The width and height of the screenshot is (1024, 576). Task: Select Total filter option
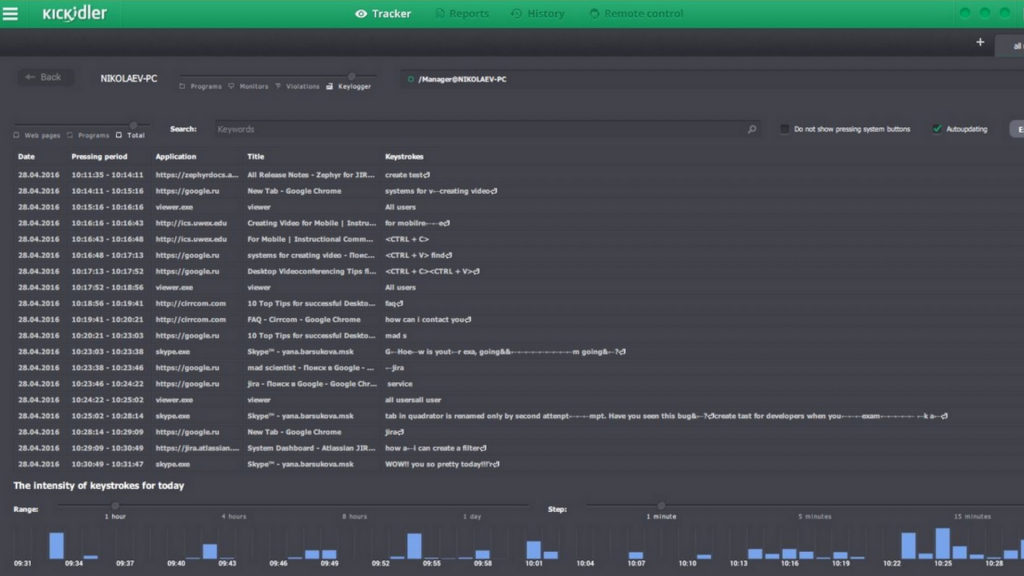click(130, 135)
